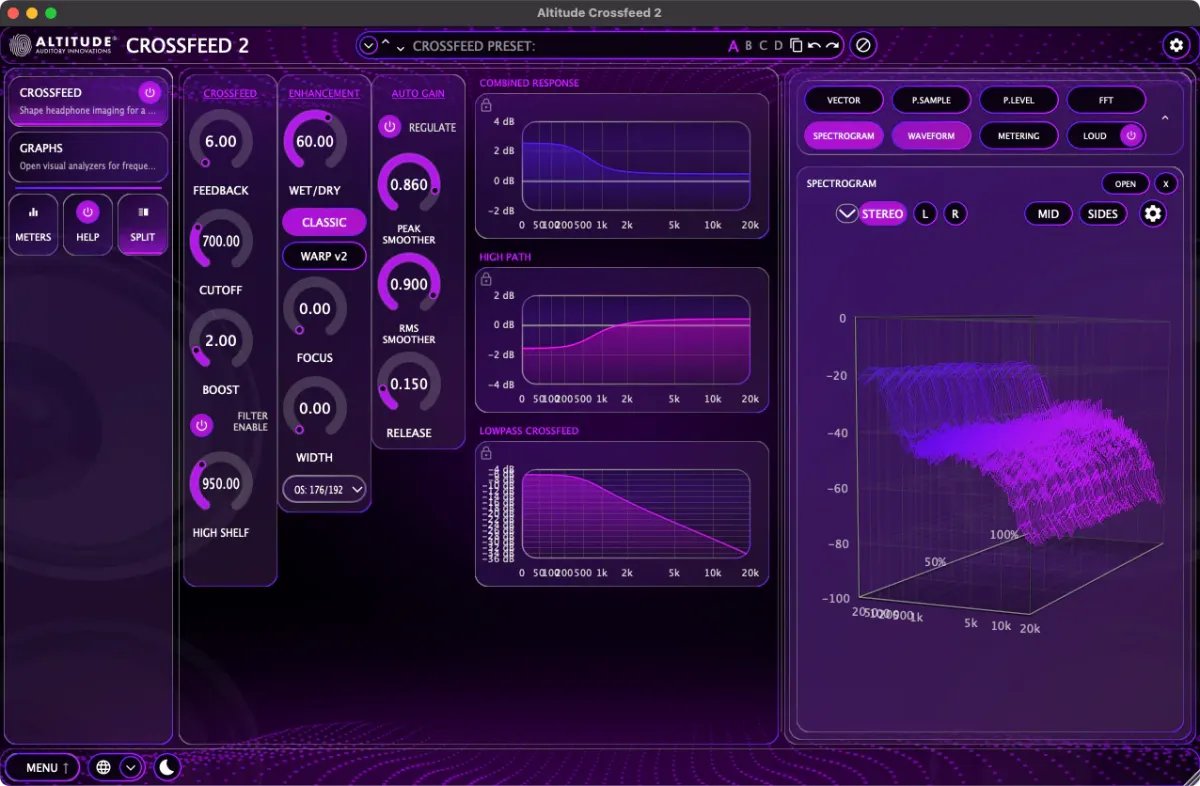This screenshot has width=1200, height=786.
Task: Toggle the Help power button
Action: click(88, 212)
